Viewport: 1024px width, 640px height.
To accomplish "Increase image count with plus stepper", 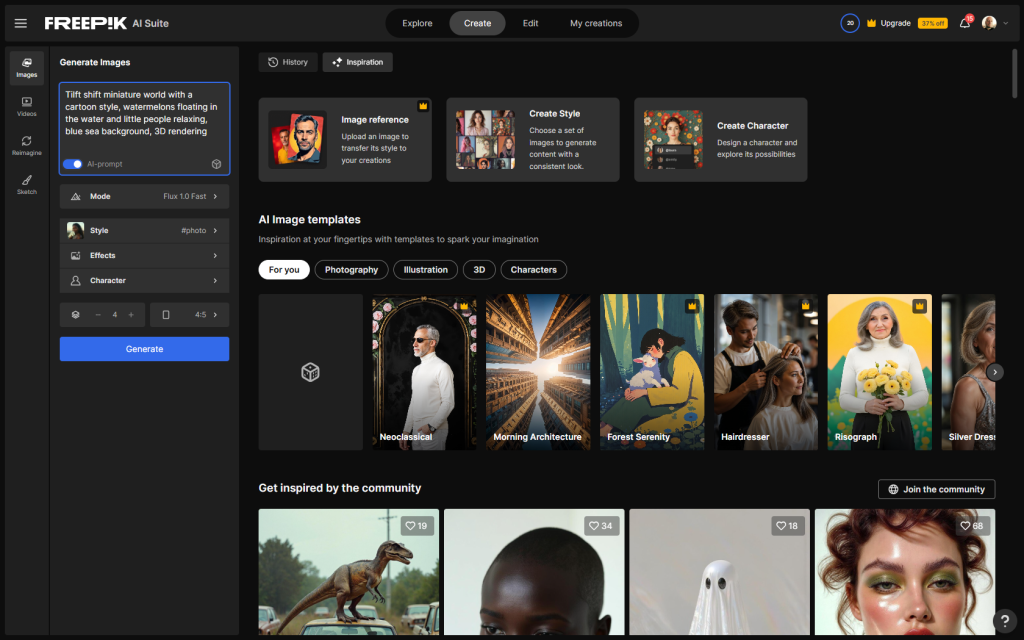I will (131, 314).
